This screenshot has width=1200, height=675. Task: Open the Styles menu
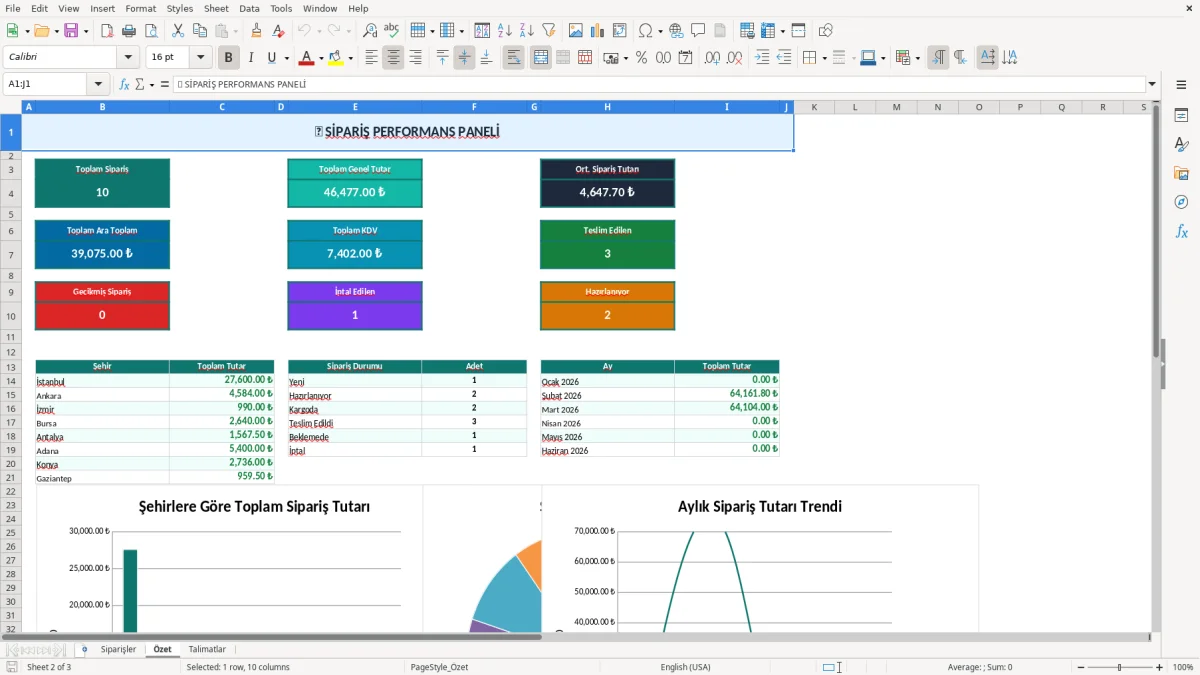tap(180, 8)
